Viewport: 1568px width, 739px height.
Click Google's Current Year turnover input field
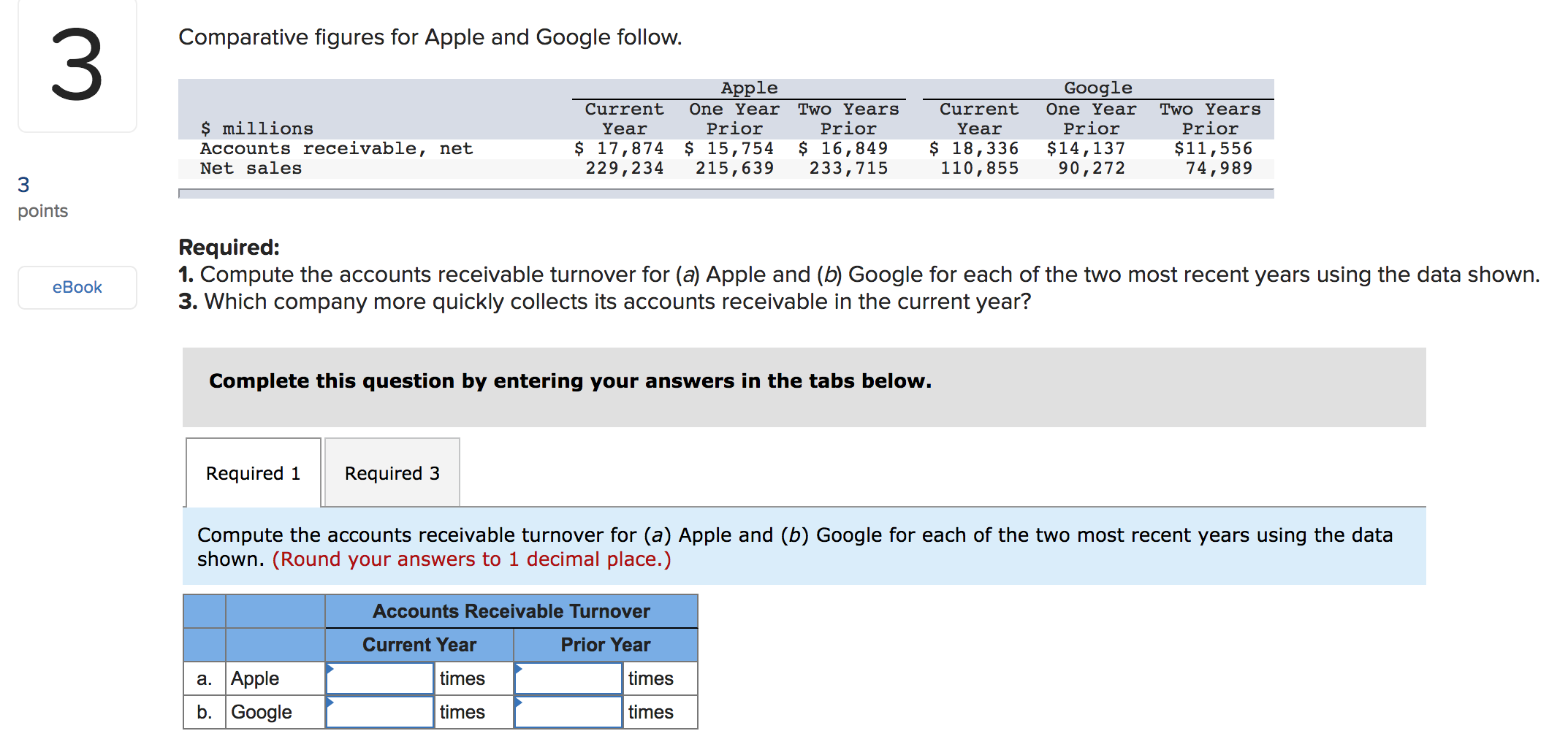coord(380,712)
